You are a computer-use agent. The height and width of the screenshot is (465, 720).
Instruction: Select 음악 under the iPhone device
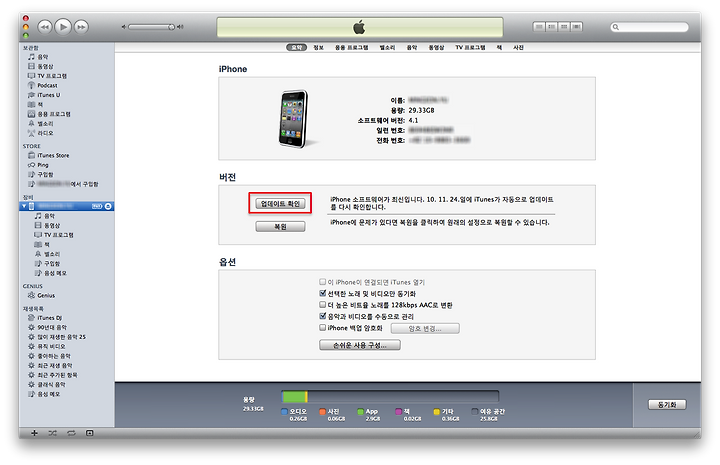[x=45, y=216]
